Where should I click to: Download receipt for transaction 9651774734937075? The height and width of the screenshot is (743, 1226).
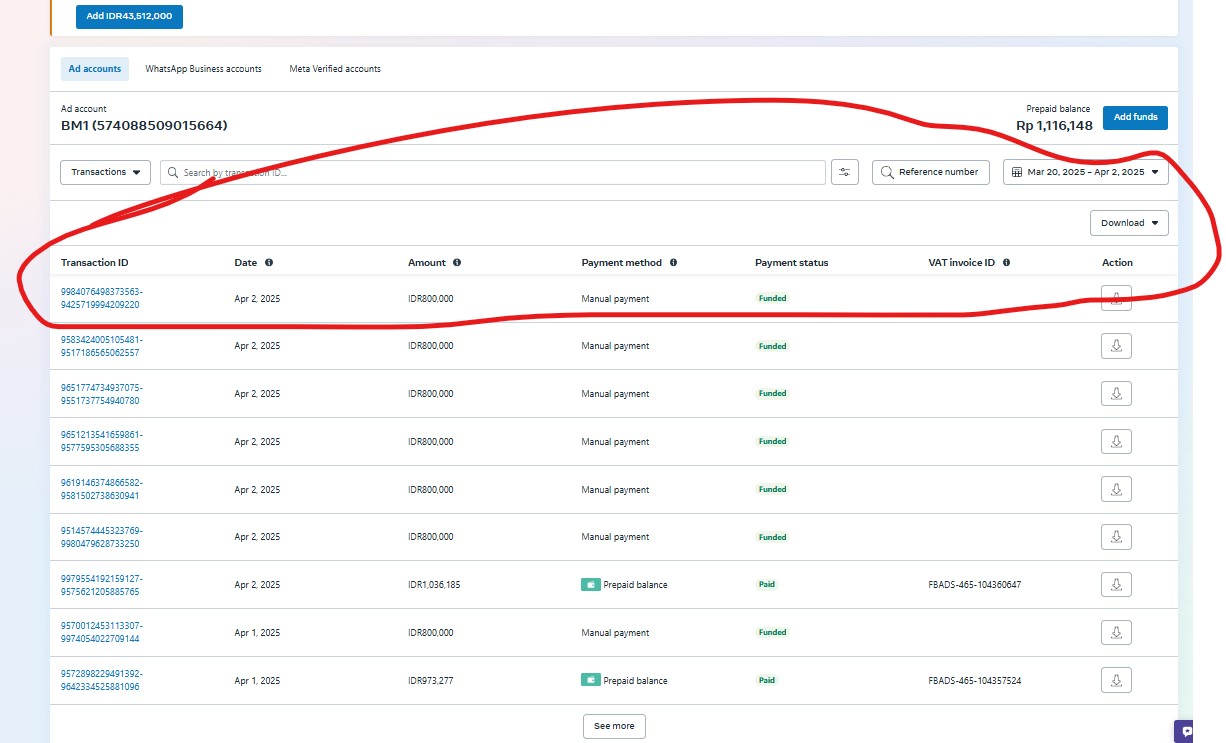(1116, 394)
